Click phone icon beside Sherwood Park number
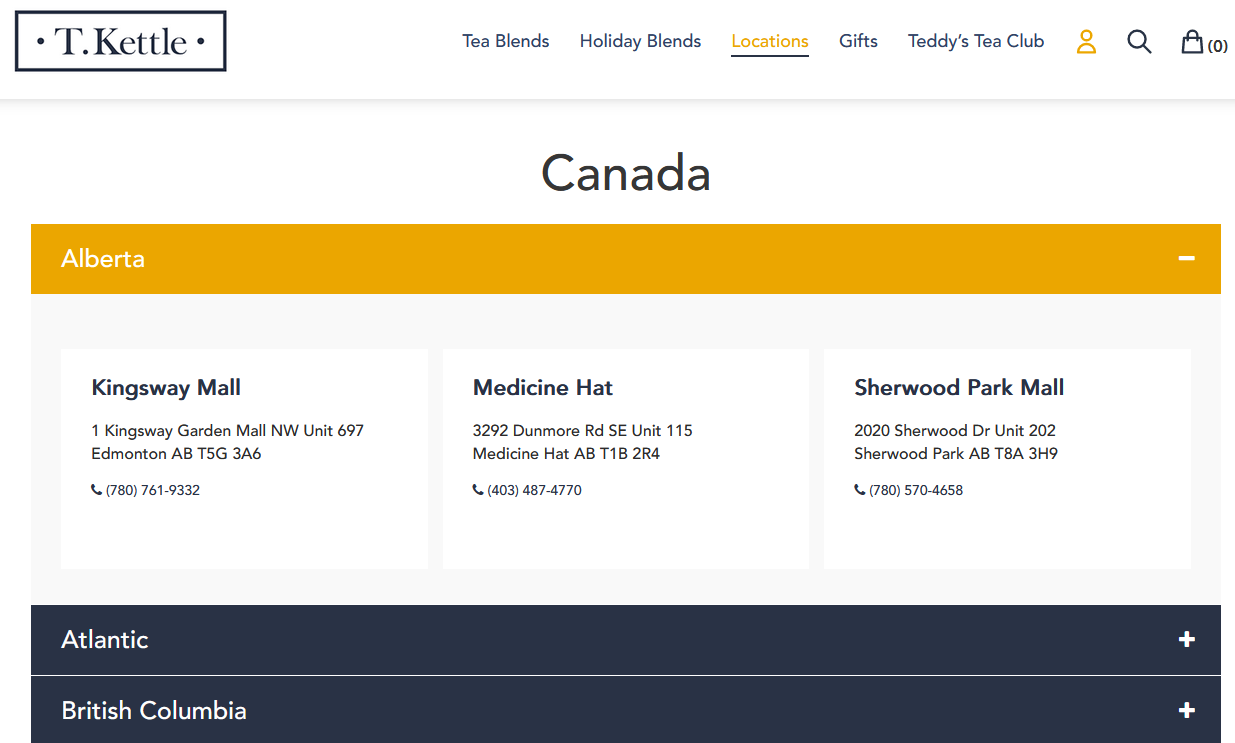Screen dimensions: 1235x743 click(860, 490)
